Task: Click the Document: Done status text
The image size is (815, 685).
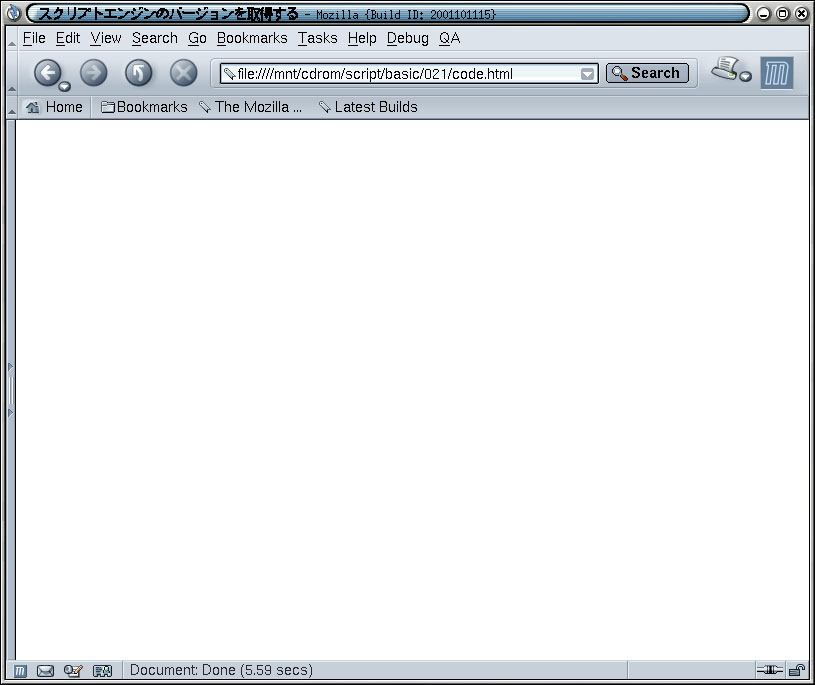Action: point(221,670)
